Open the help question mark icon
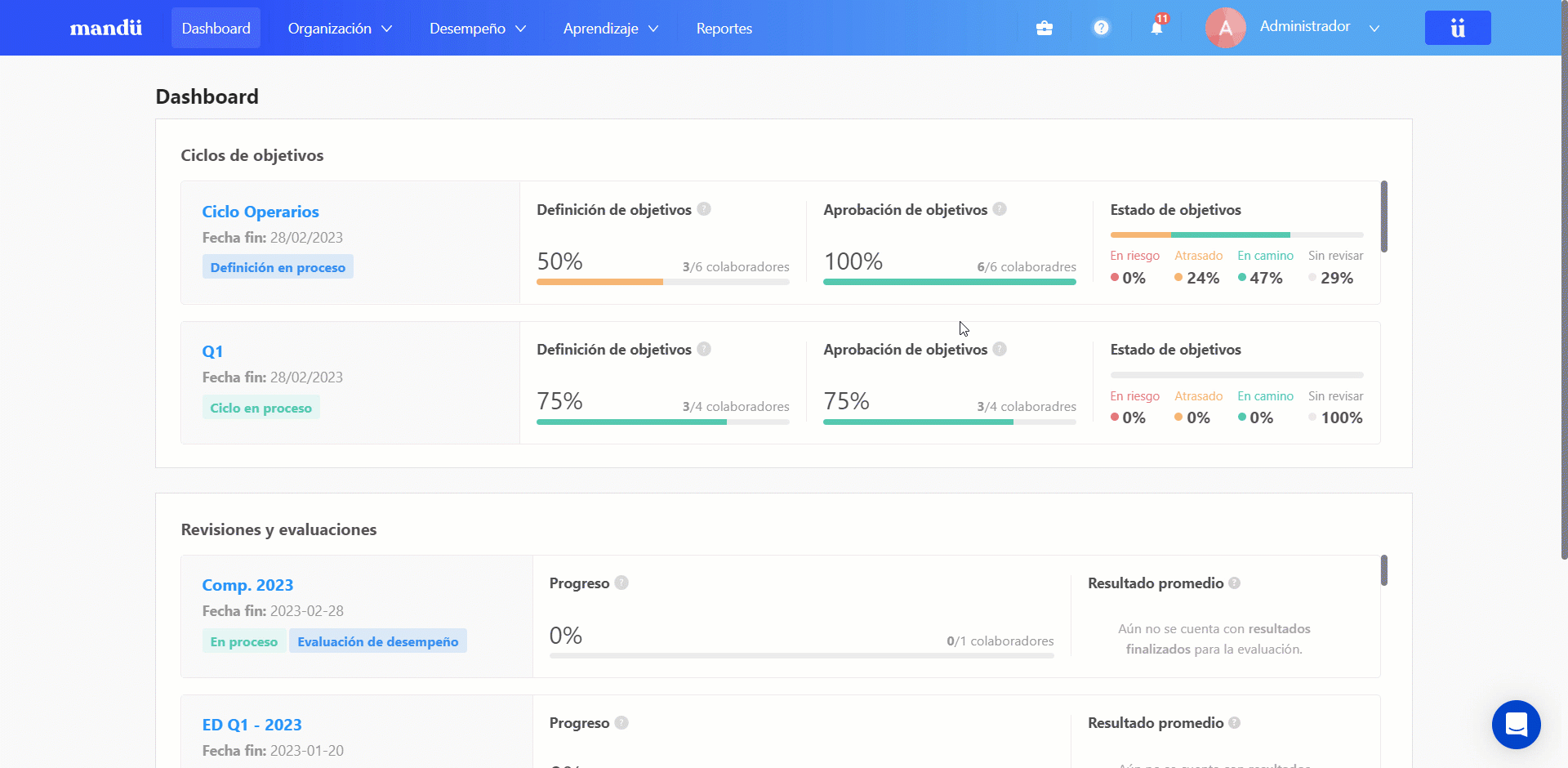 pyautogui.click(x=1101, y=28)
